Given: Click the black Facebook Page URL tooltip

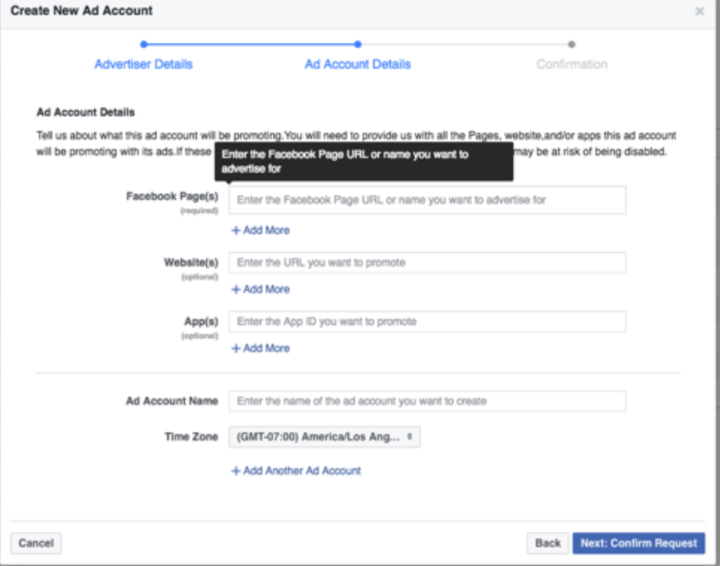Looking at the screenshot, I should point(364,161).
